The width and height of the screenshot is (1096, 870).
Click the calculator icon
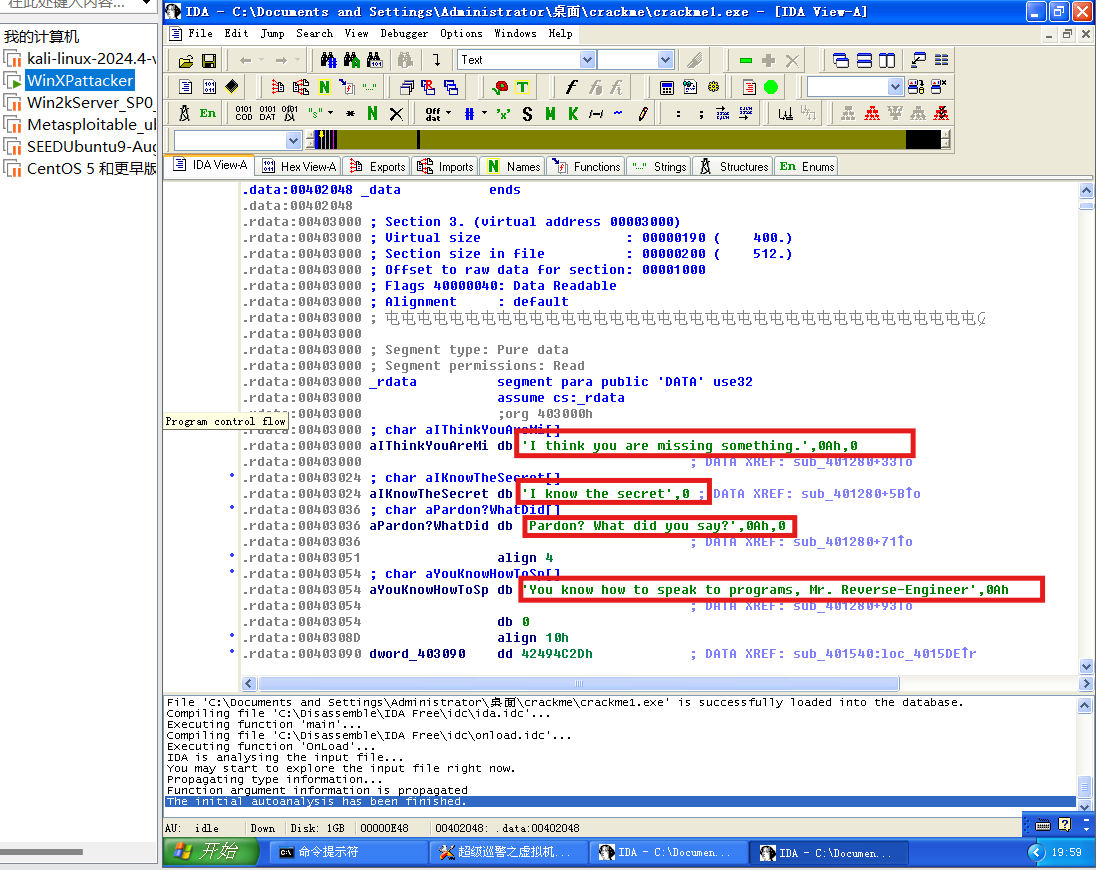coord(666,87)
